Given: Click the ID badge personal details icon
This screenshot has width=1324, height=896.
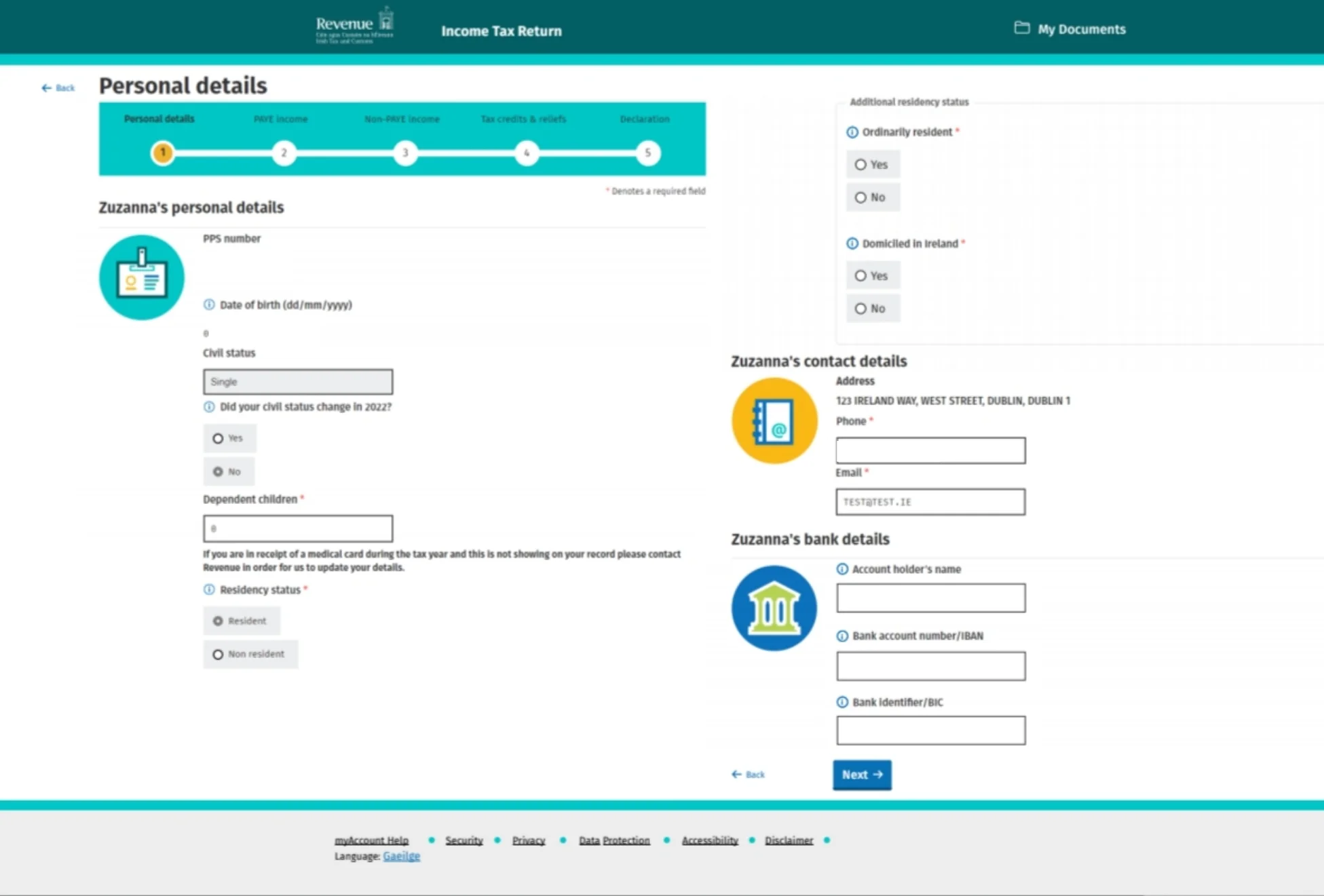Looking at the screenshot, I should (142, 277).
